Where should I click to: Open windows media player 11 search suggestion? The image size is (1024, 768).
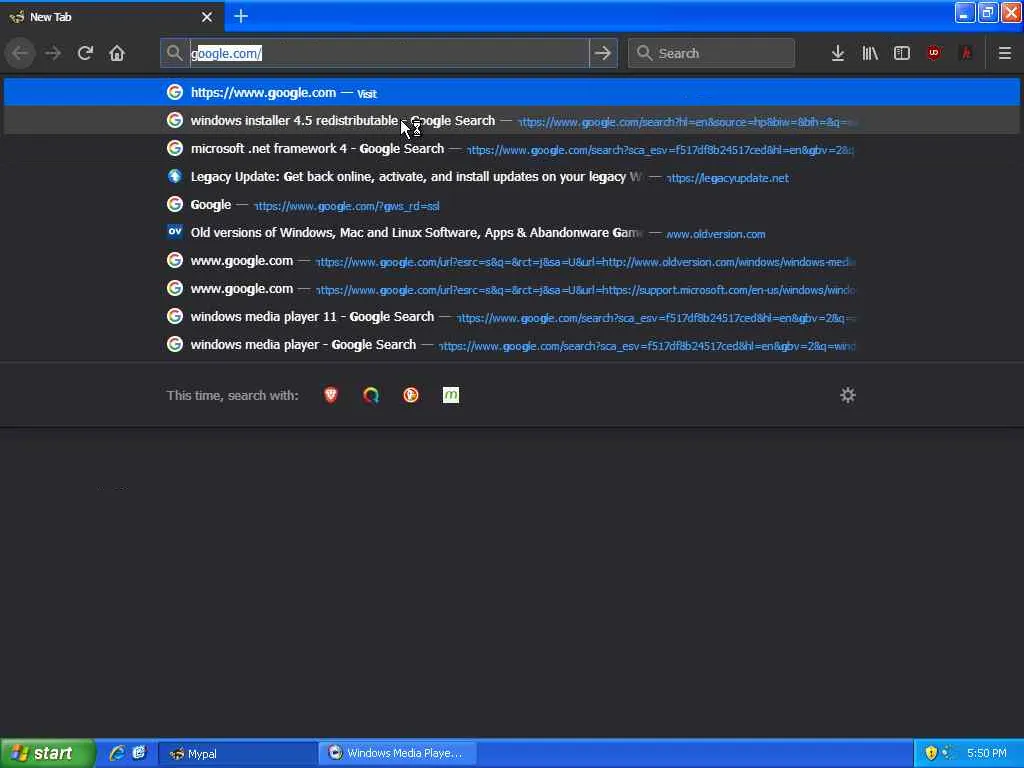click(x=512, y=317)
